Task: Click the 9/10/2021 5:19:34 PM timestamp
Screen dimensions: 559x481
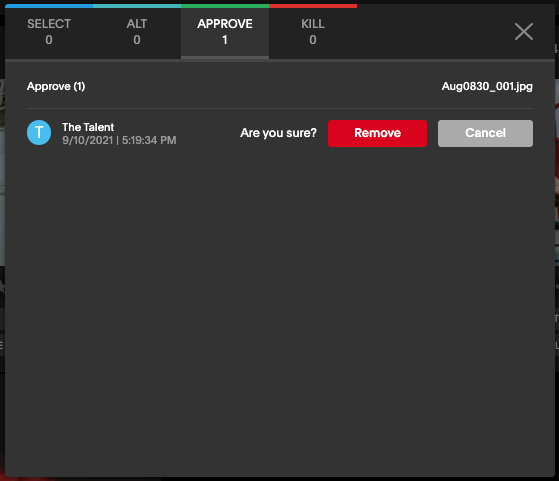Action: tap(119, 140)
